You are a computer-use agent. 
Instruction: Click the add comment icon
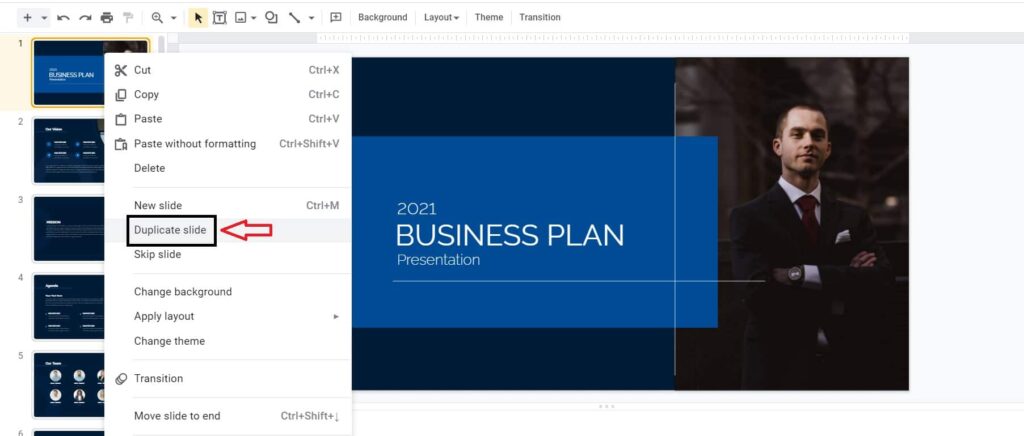click(x=336, y=18)
